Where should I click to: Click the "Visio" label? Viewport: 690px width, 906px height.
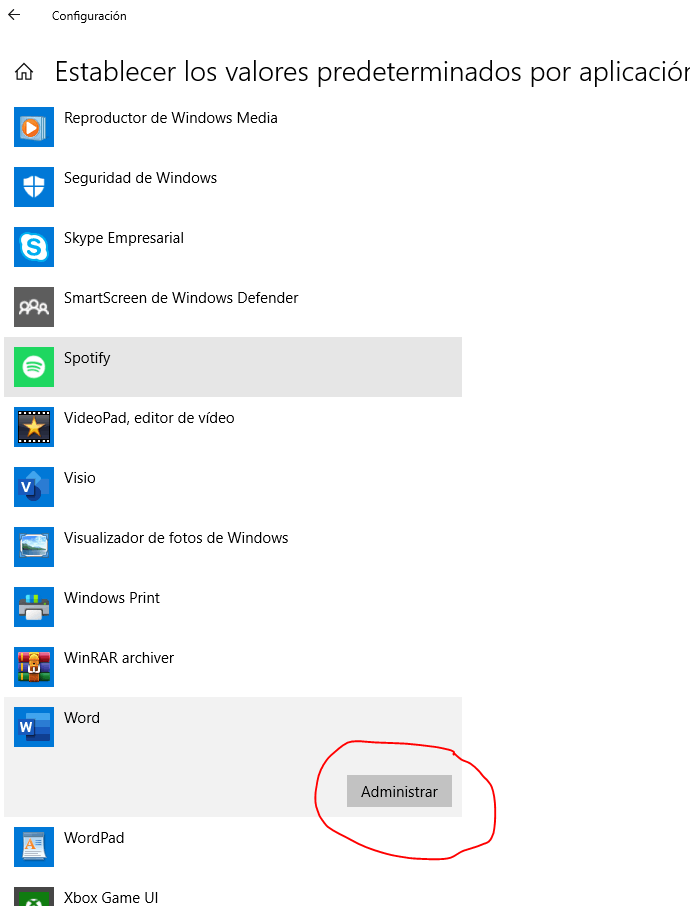coord(80,478)
